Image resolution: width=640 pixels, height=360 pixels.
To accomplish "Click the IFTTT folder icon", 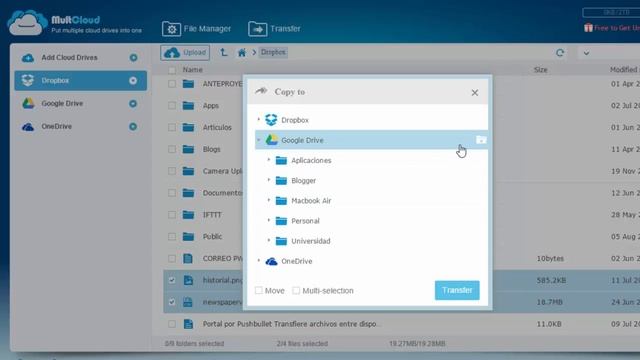I will click(x=188, y=215).
